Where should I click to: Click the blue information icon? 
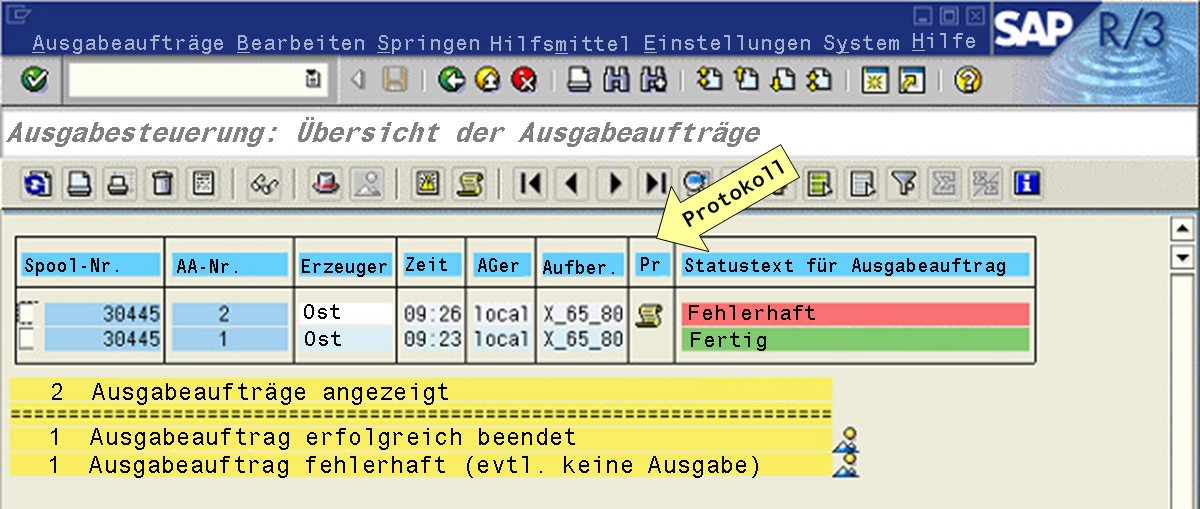[1026, 184]
